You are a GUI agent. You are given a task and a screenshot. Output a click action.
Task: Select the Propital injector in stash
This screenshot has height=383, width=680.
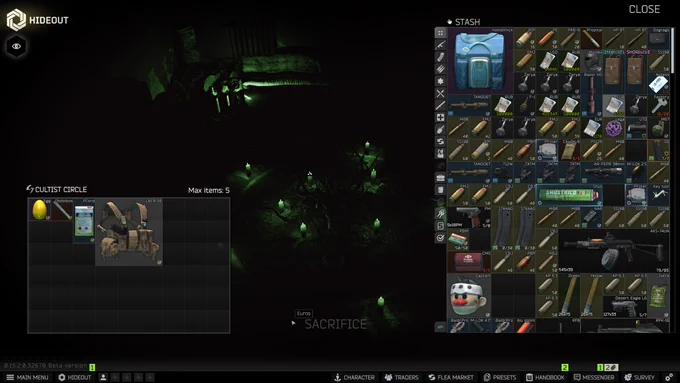pyautogui.click(x=592, y=39)
